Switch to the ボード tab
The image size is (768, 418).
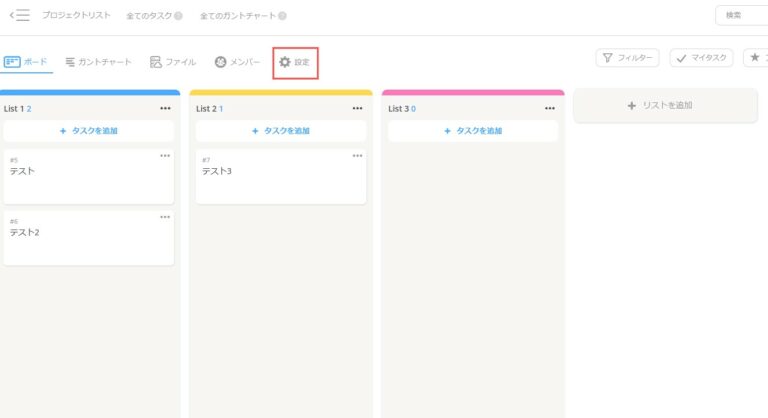click(25, 62)
